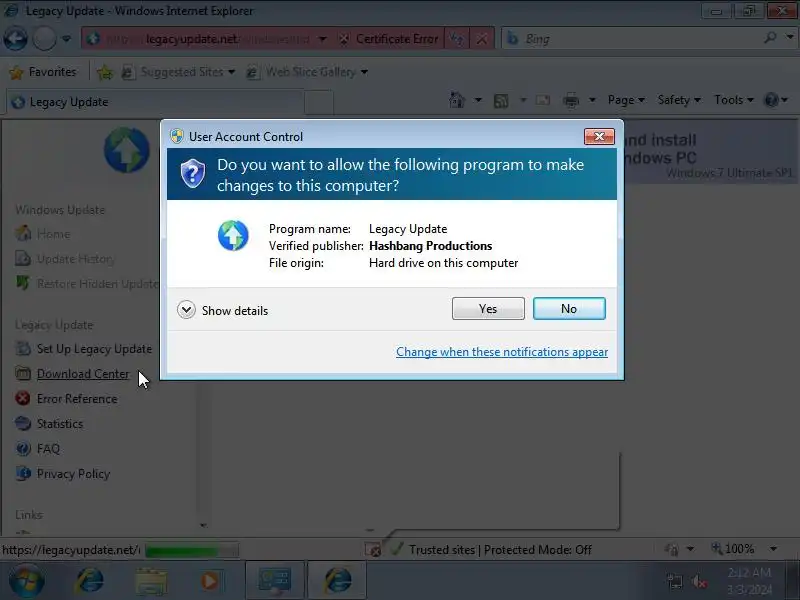
Task: Open the Tools menu
Action: [x=734, y=100]
